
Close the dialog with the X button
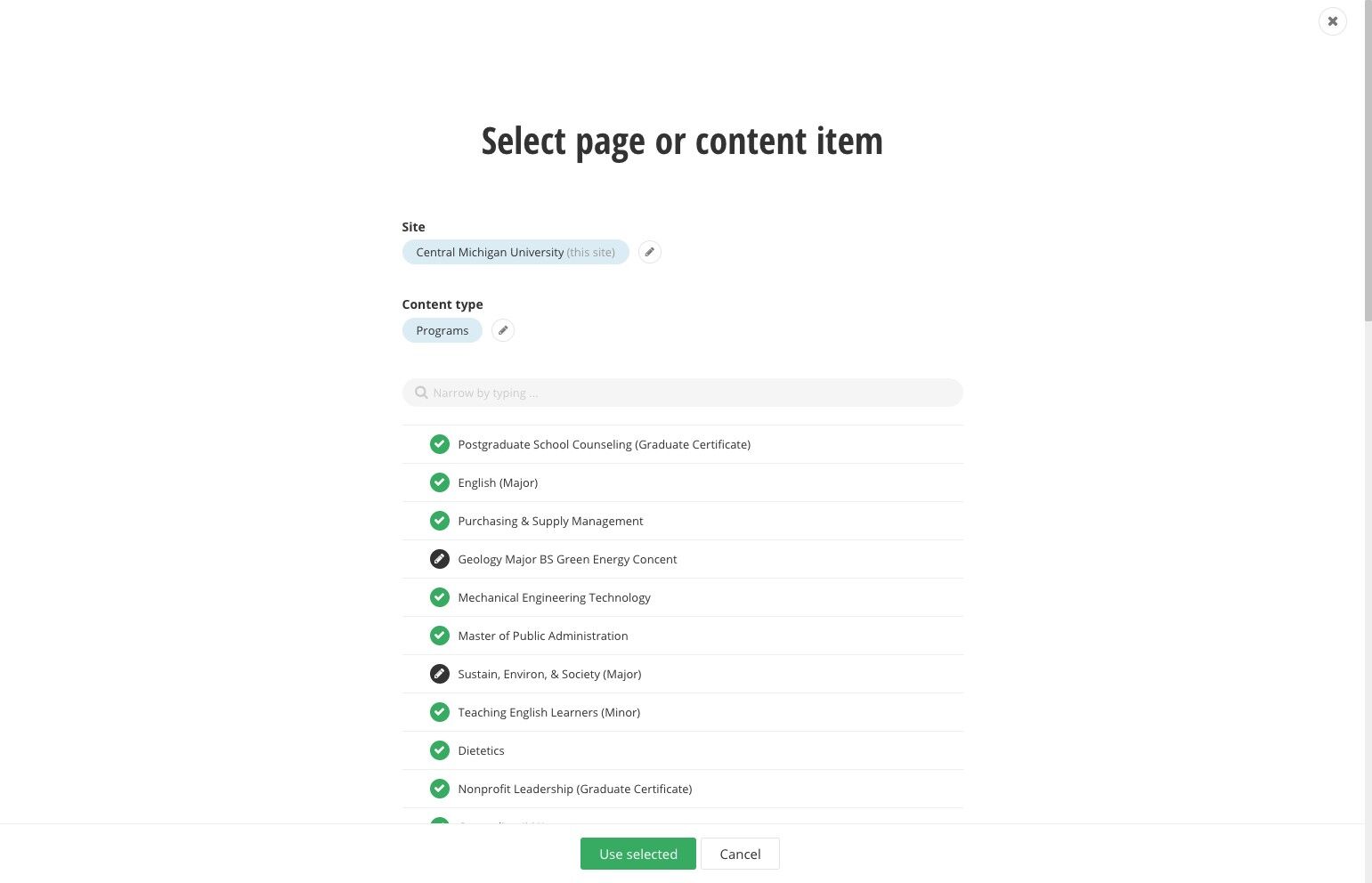(x=1333, y=21)
